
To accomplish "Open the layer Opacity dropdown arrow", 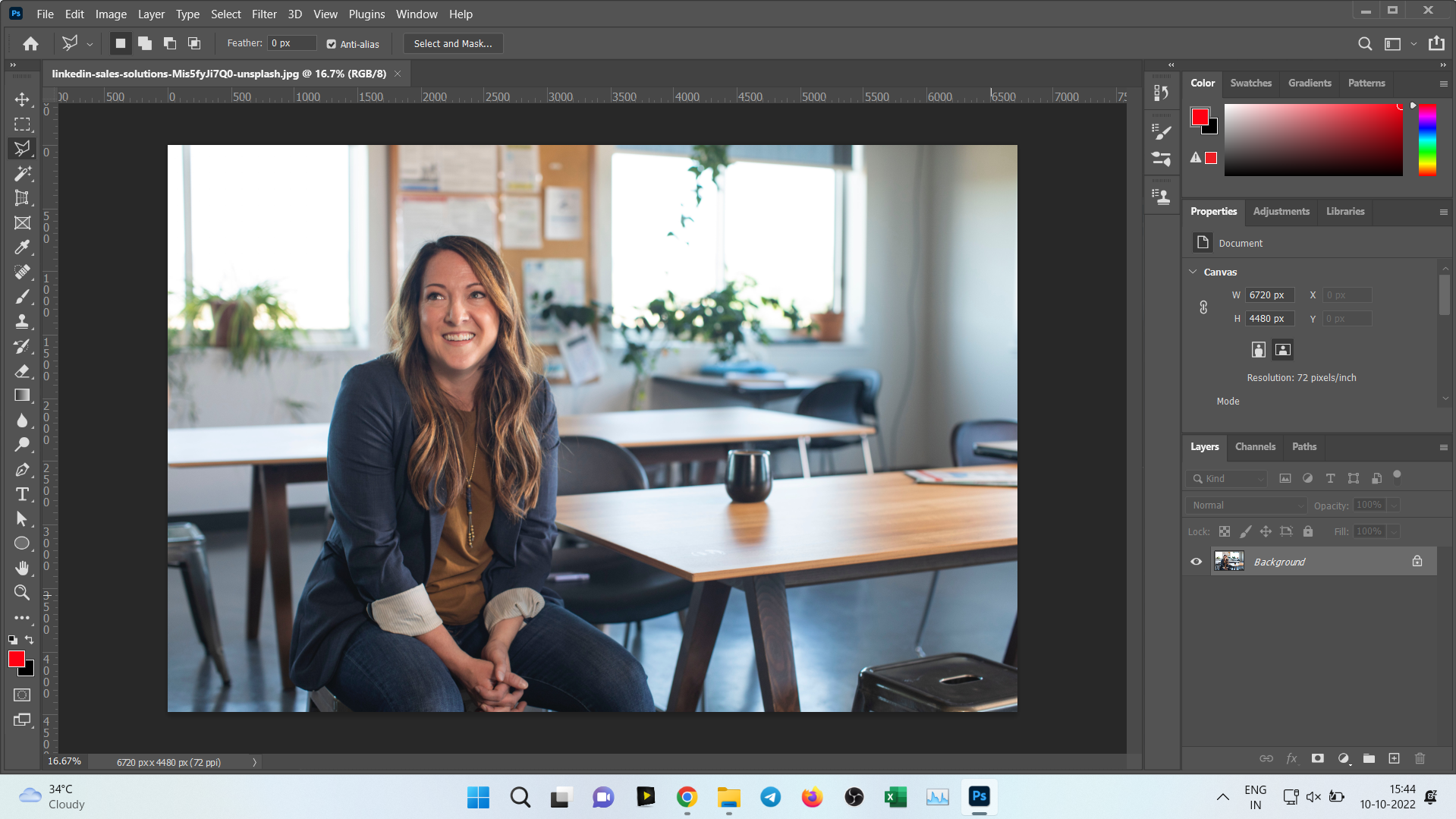I will click(1394, 505).
